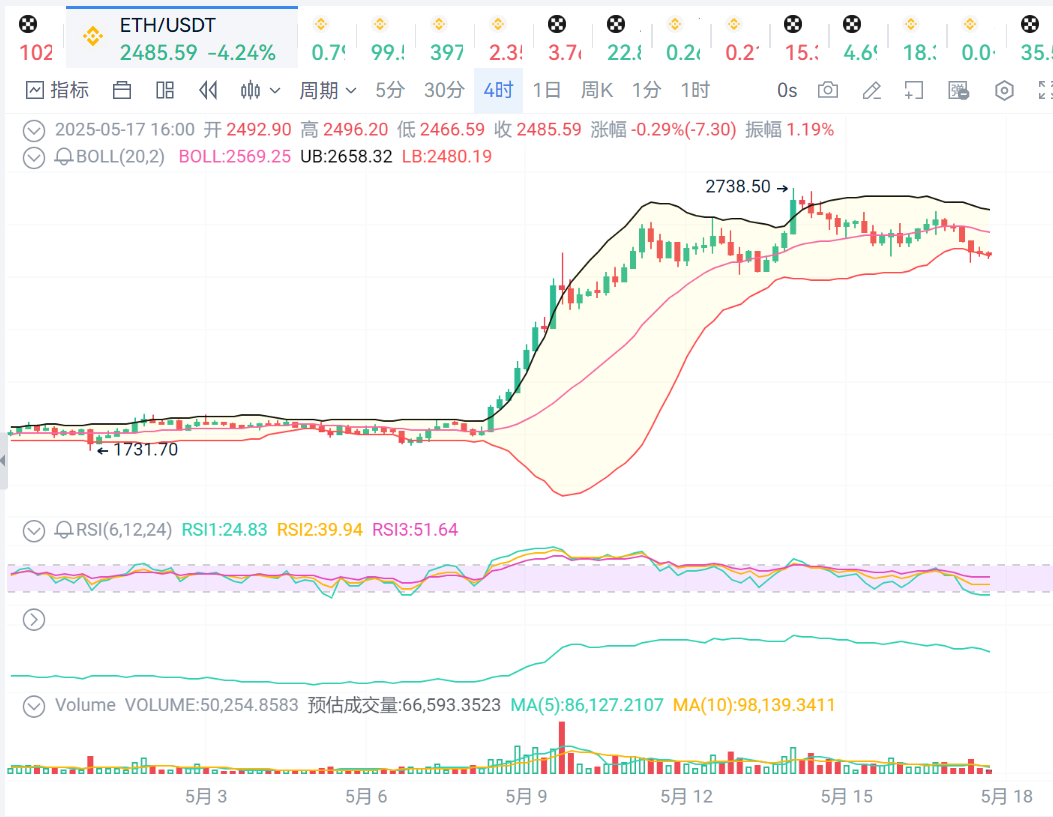Screen dimensions: 1053x817
Task: Click the 5月 3 date axis label
Action: (206, 797)
